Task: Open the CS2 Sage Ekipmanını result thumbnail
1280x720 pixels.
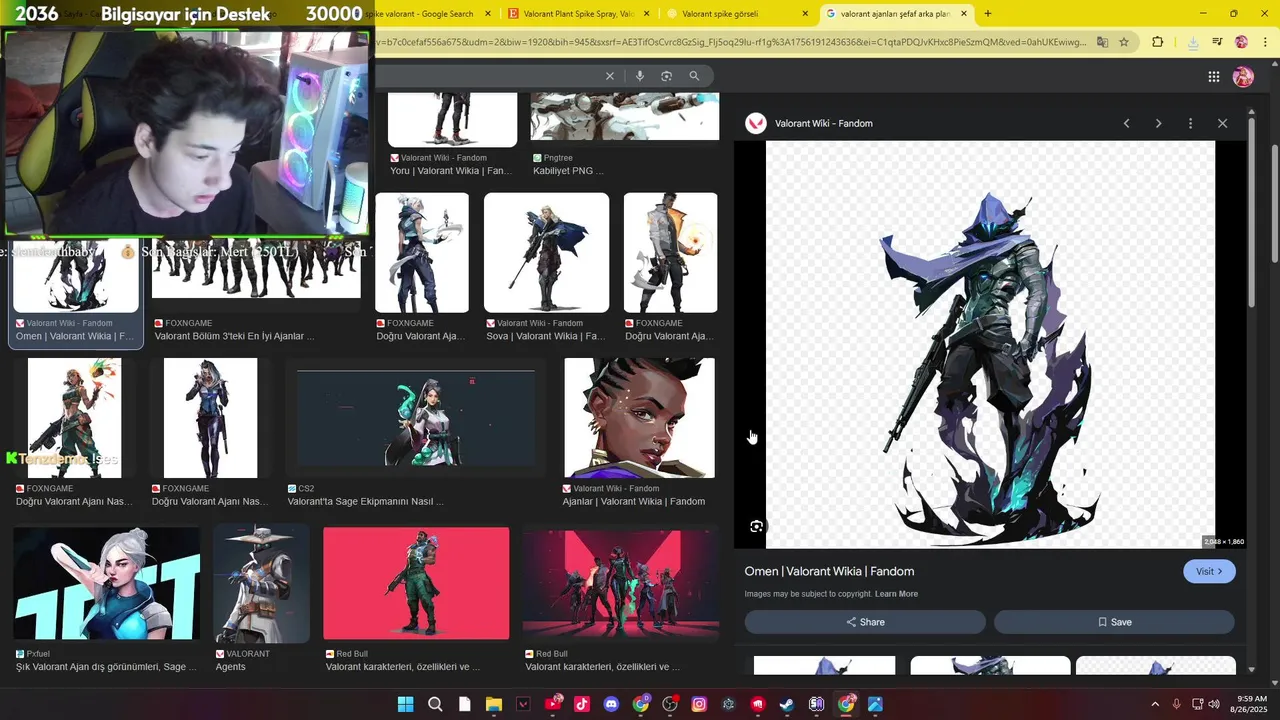Action: [416, 418]
